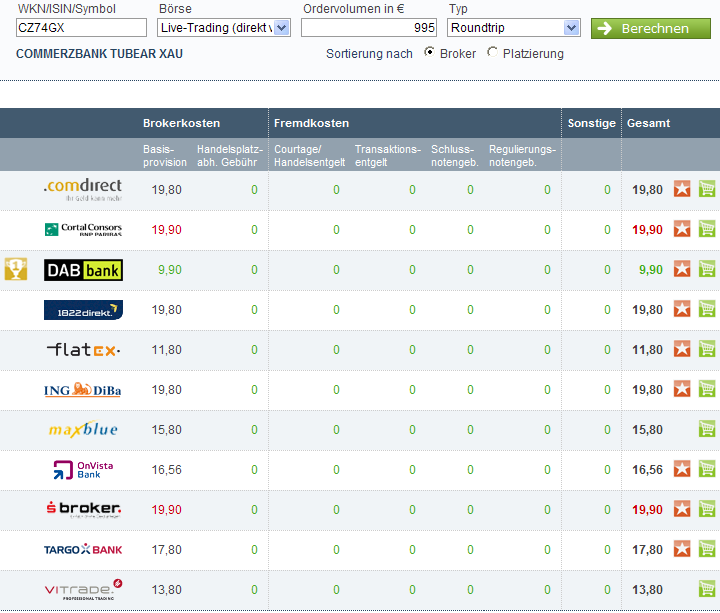Image resolution: width=720 pixels, height=613 pixels.
Task: Click TARGOBANK's 17,80 Basisprovision value
Action: click(x=167, y=549)
